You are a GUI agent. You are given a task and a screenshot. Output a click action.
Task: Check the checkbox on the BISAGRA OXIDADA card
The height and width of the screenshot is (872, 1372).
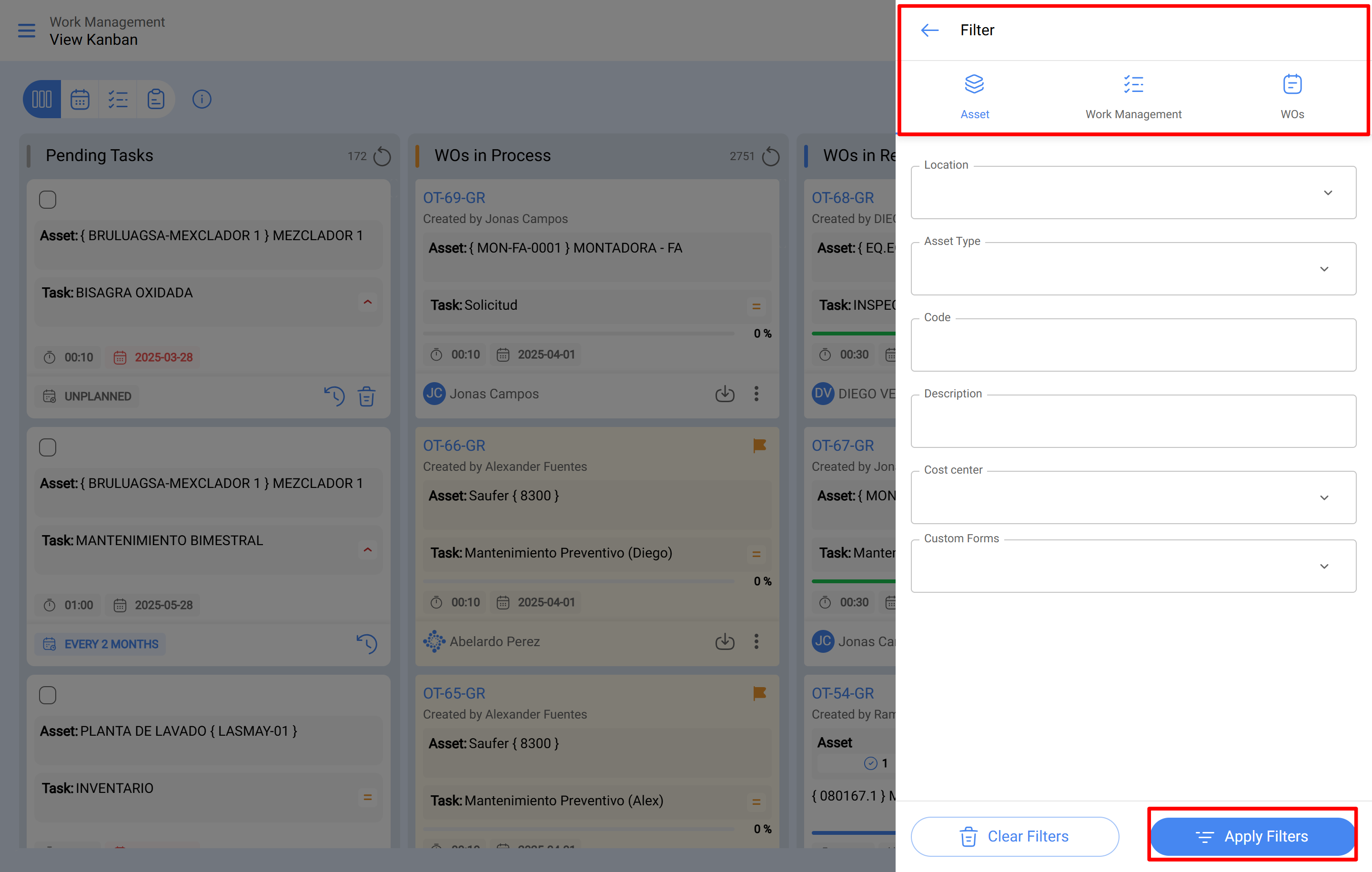click(47, 199)
